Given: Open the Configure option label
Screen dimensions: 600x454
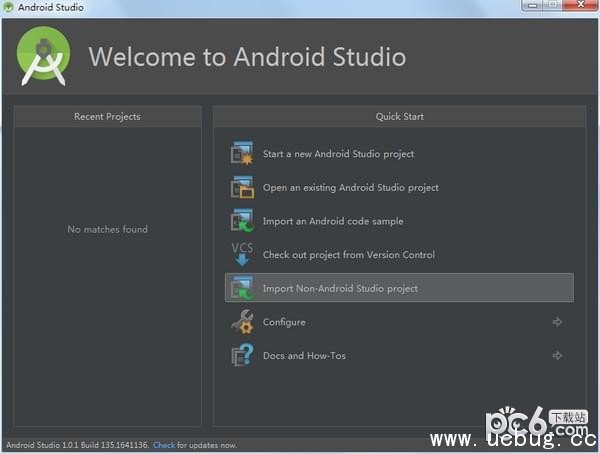Looking at the screenshot, I should [284, 322].
